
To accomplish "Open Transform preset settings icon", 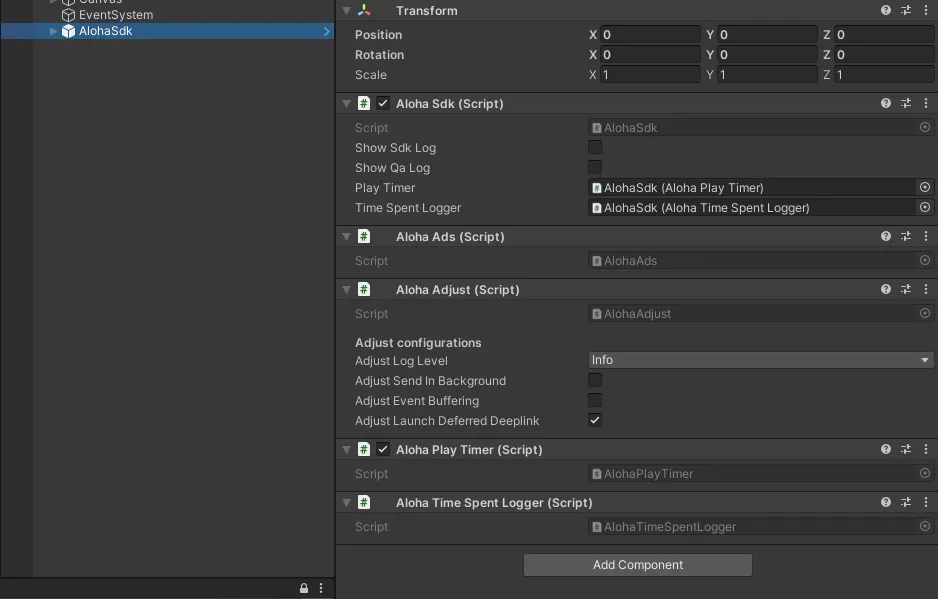I will click(x=906, y=10).
